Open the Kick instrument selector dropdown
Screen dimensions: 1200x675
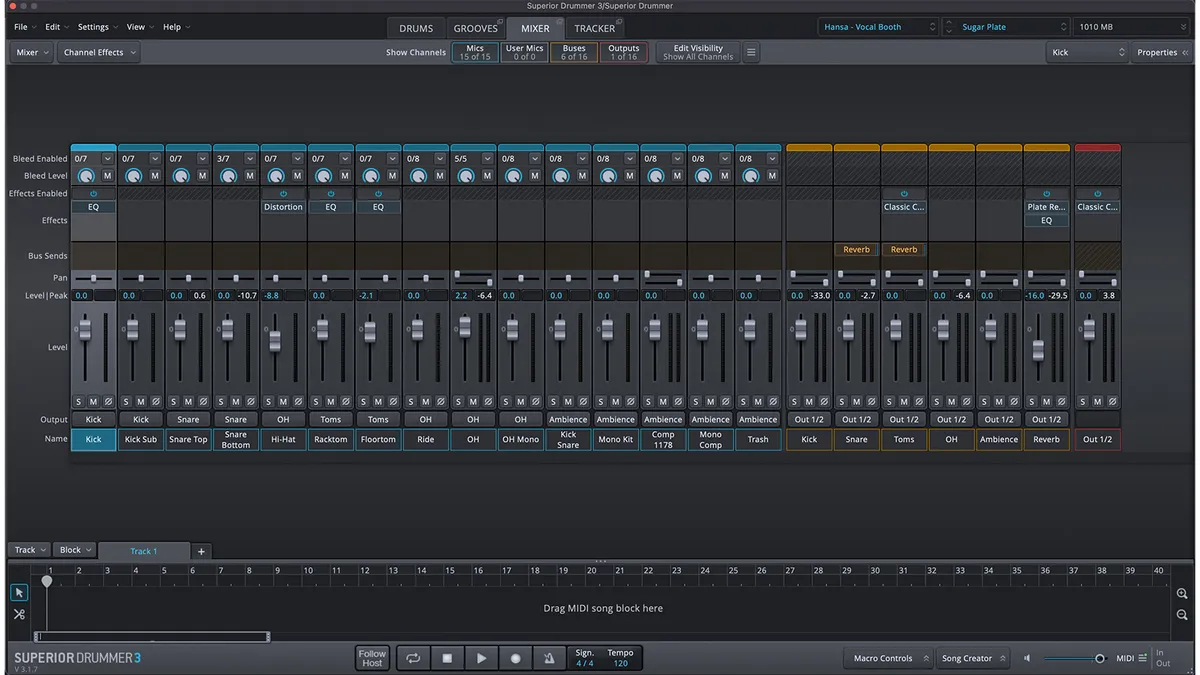[x=1087, y=53]
